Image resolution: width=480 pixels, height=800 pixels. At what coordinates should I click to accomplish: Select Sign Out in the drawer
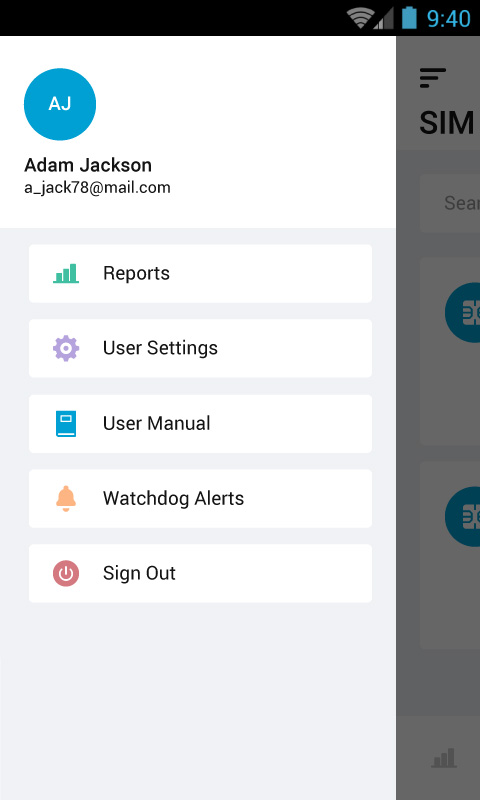[x=200, y=573]
